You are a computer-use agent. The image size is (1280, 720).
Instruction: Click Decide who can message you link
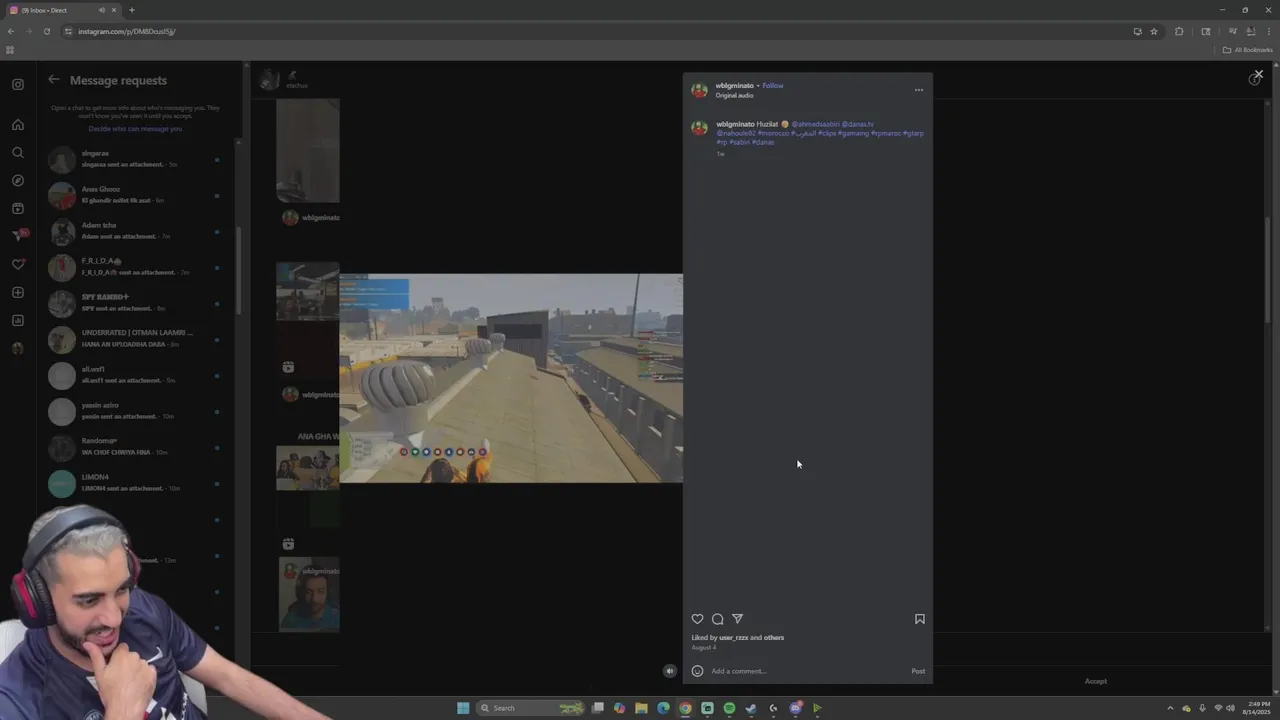pos(135,129)
